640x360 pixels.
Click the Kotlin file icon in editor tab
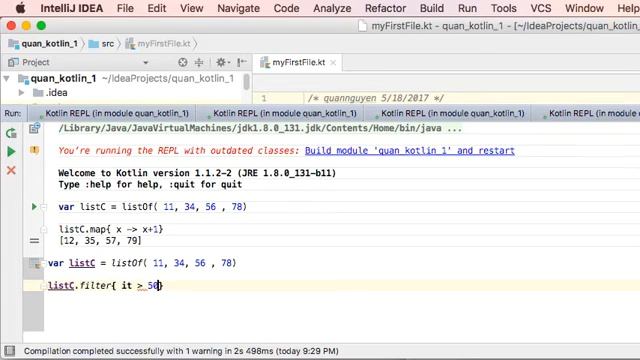click(x=265, y=62)
